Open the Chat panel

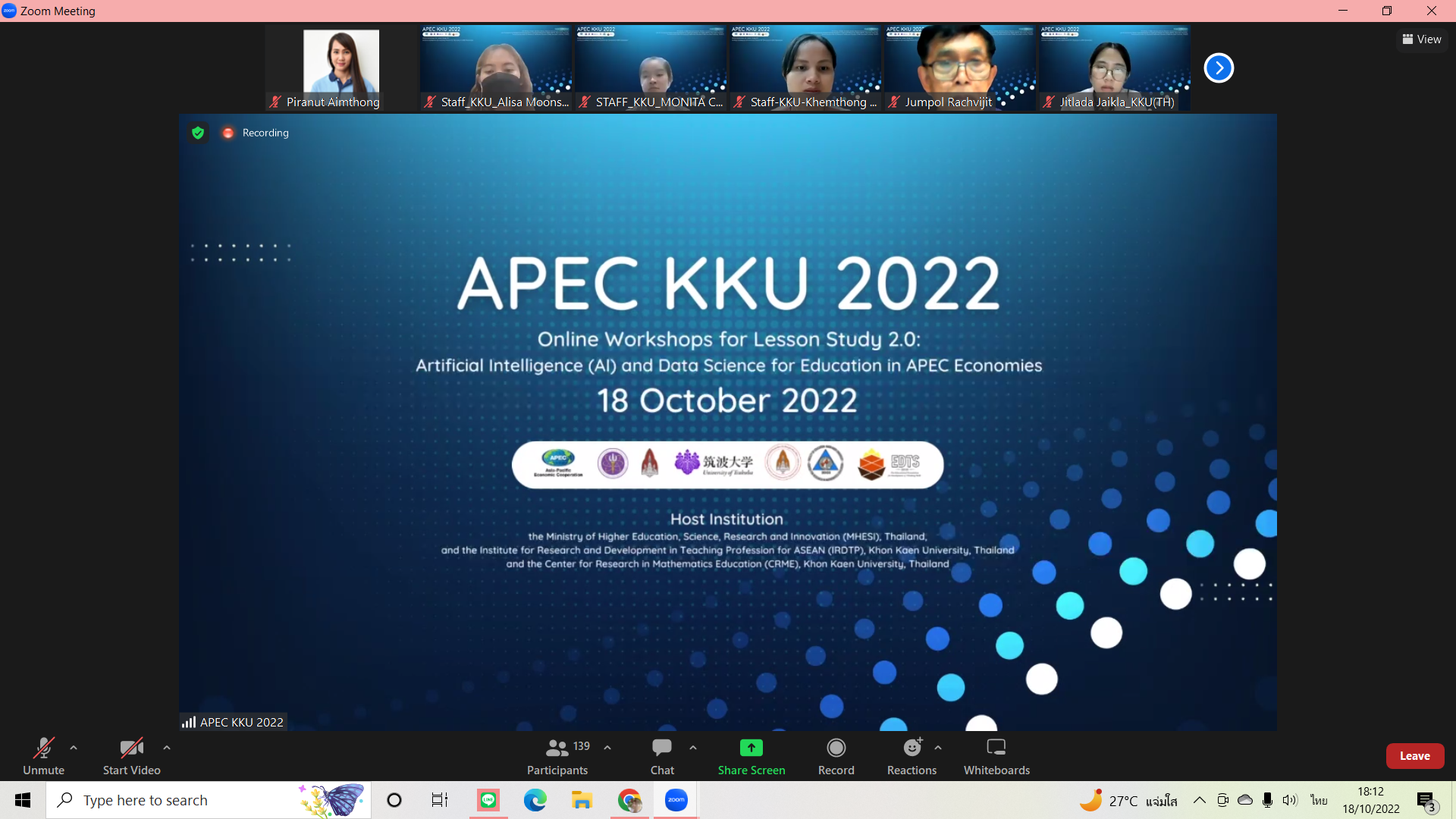661,748
